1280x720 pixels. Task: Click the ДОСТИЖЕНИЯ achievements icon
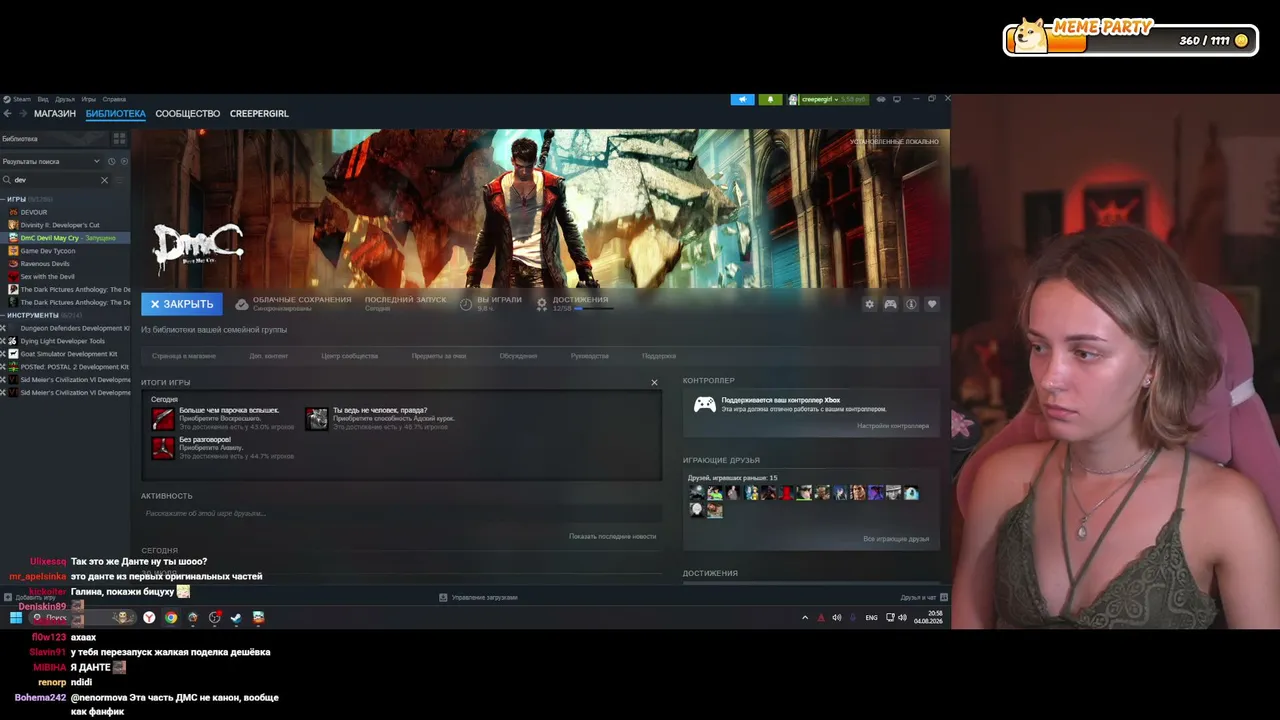tap(542, 304)
